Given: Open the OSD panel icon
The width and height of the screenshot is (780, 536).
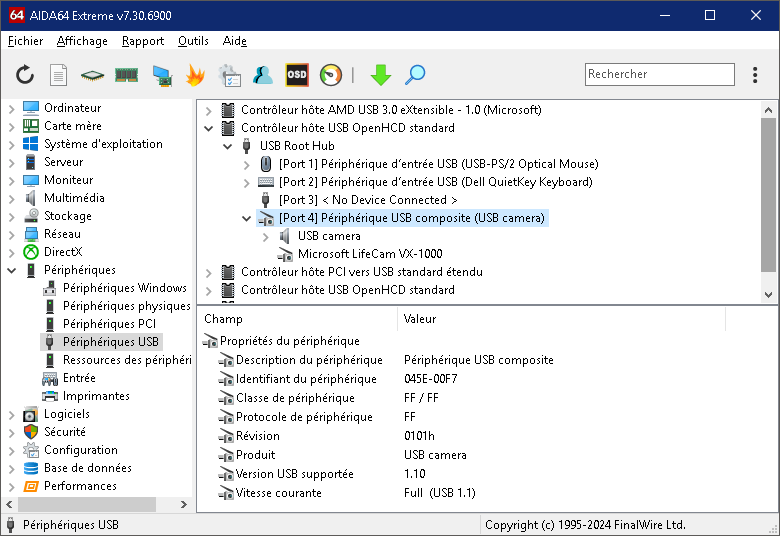Looking at the screenshot, I should click(x=297, y=75).
